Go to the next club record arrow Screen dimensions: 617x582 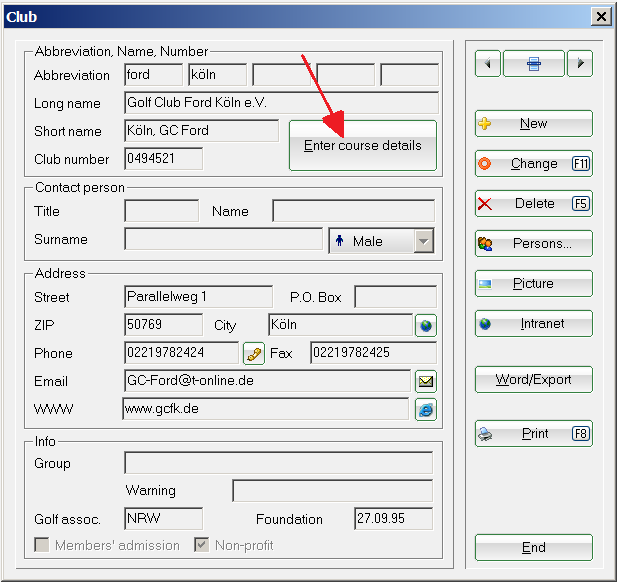pyautogui.click(x=580, y=63)
